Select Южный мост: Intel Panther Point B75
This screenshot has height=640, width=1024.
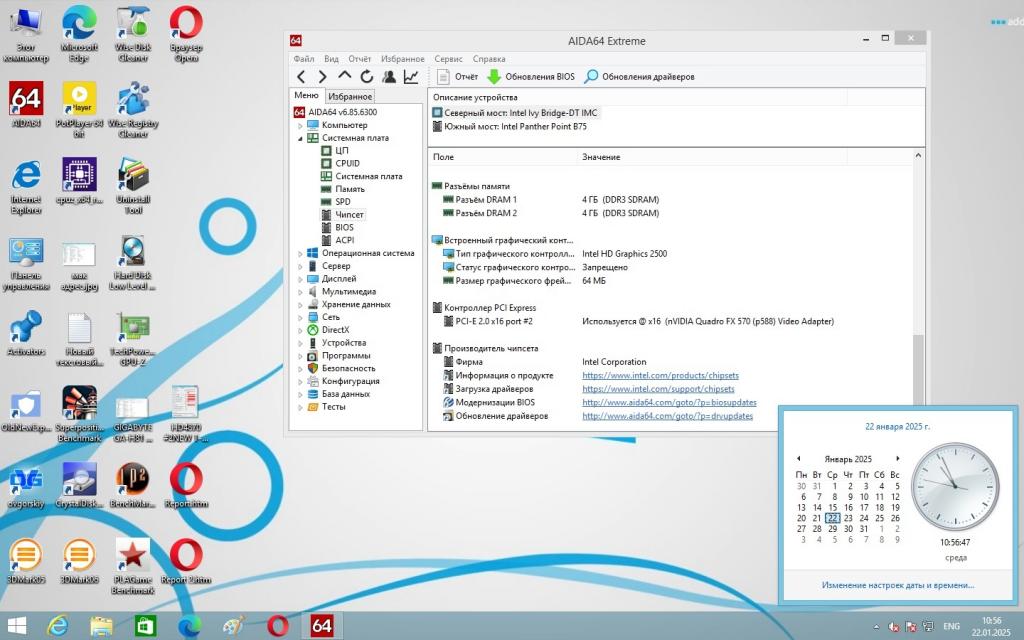click(x=509, y=127)
